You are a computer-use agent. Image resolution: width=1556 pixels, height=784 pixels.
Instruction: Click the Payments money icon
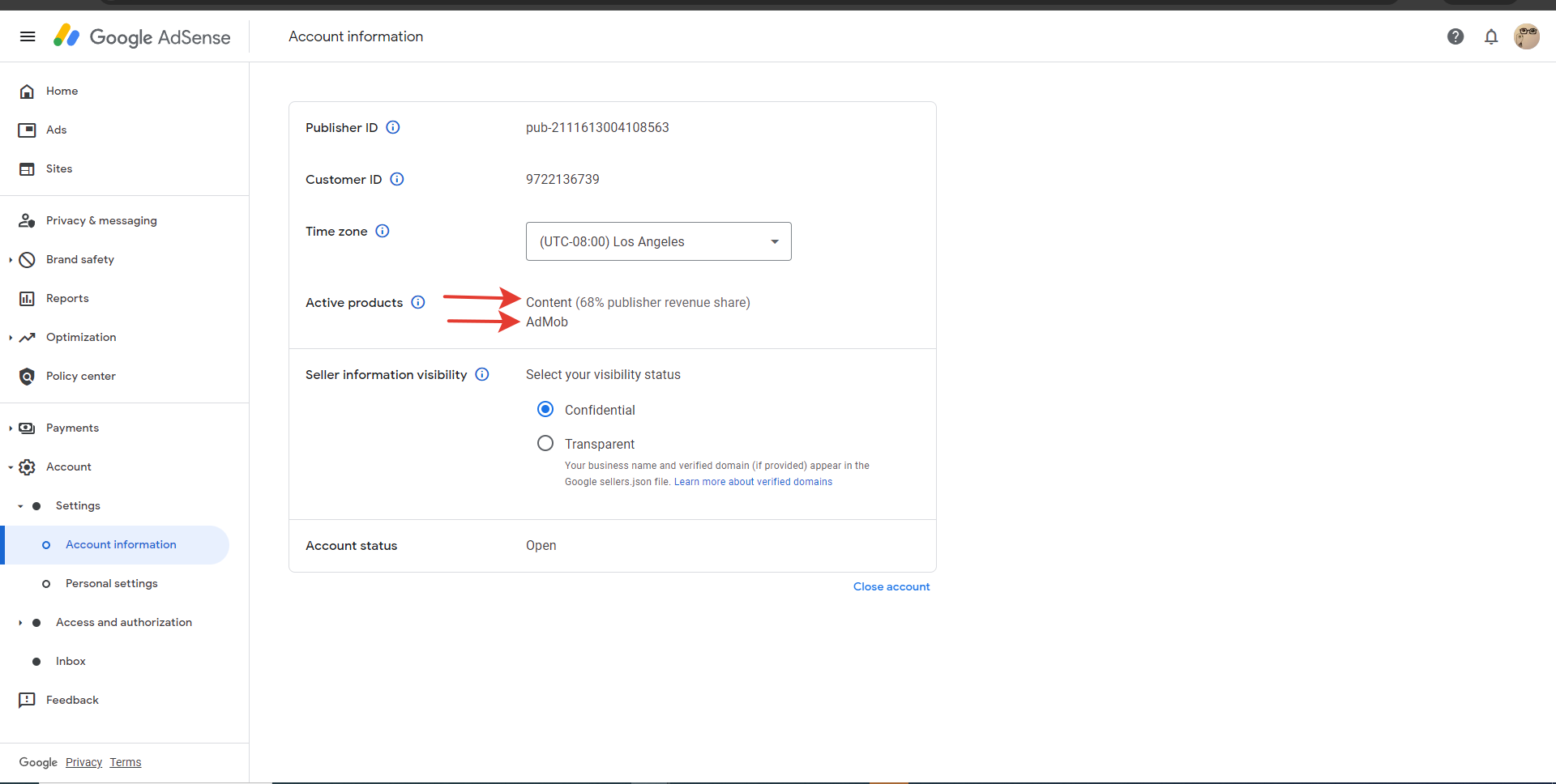pyautogui.click(x=27, y=428)
